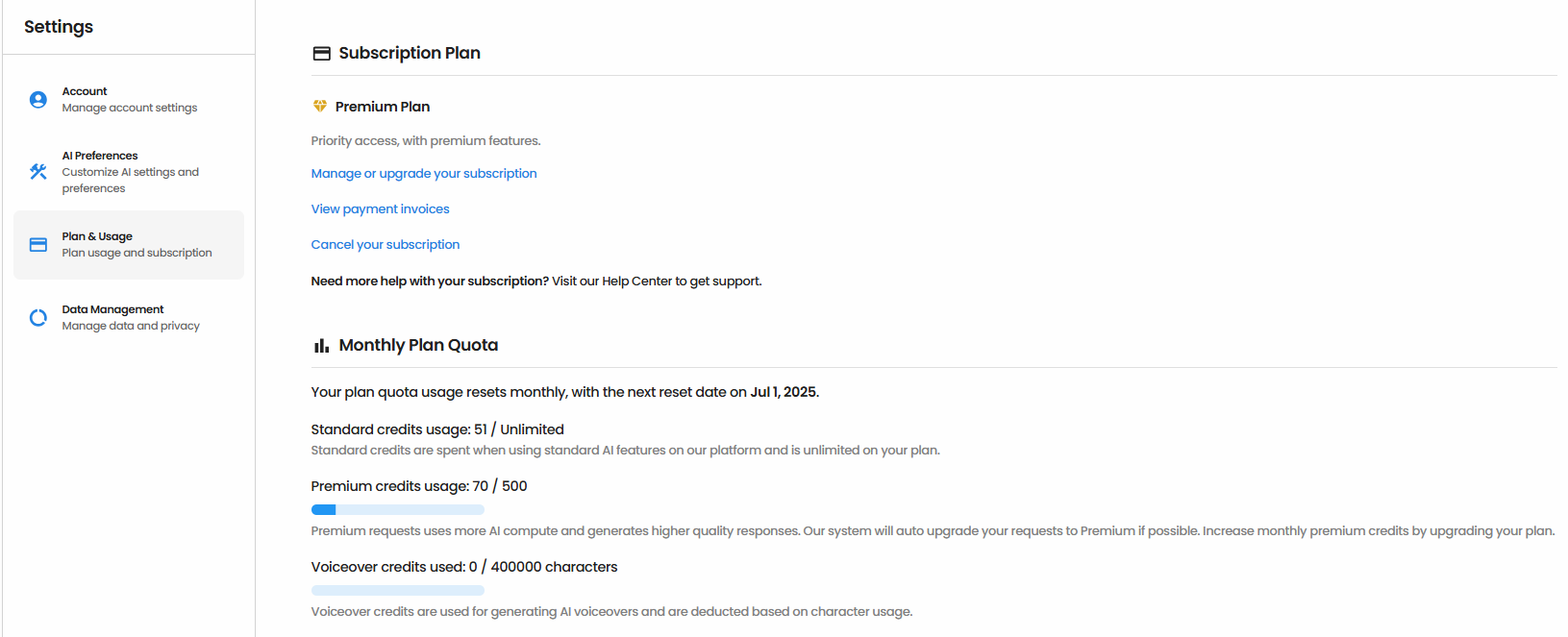Click the Settings page heading
This screenshot has width=1568, height=637.
59,27
